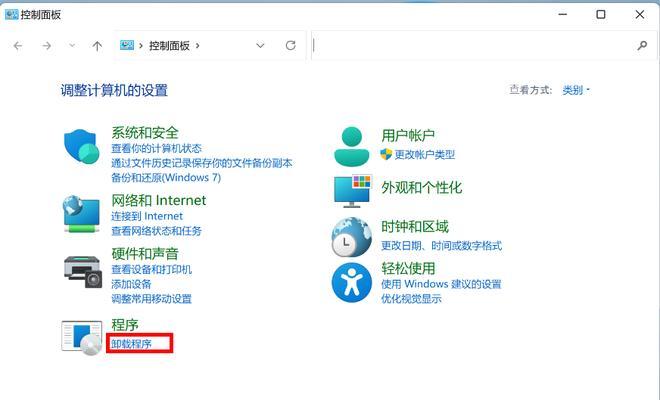
Task: Click the Network and Internet globe icon
Action: (81, 214)
